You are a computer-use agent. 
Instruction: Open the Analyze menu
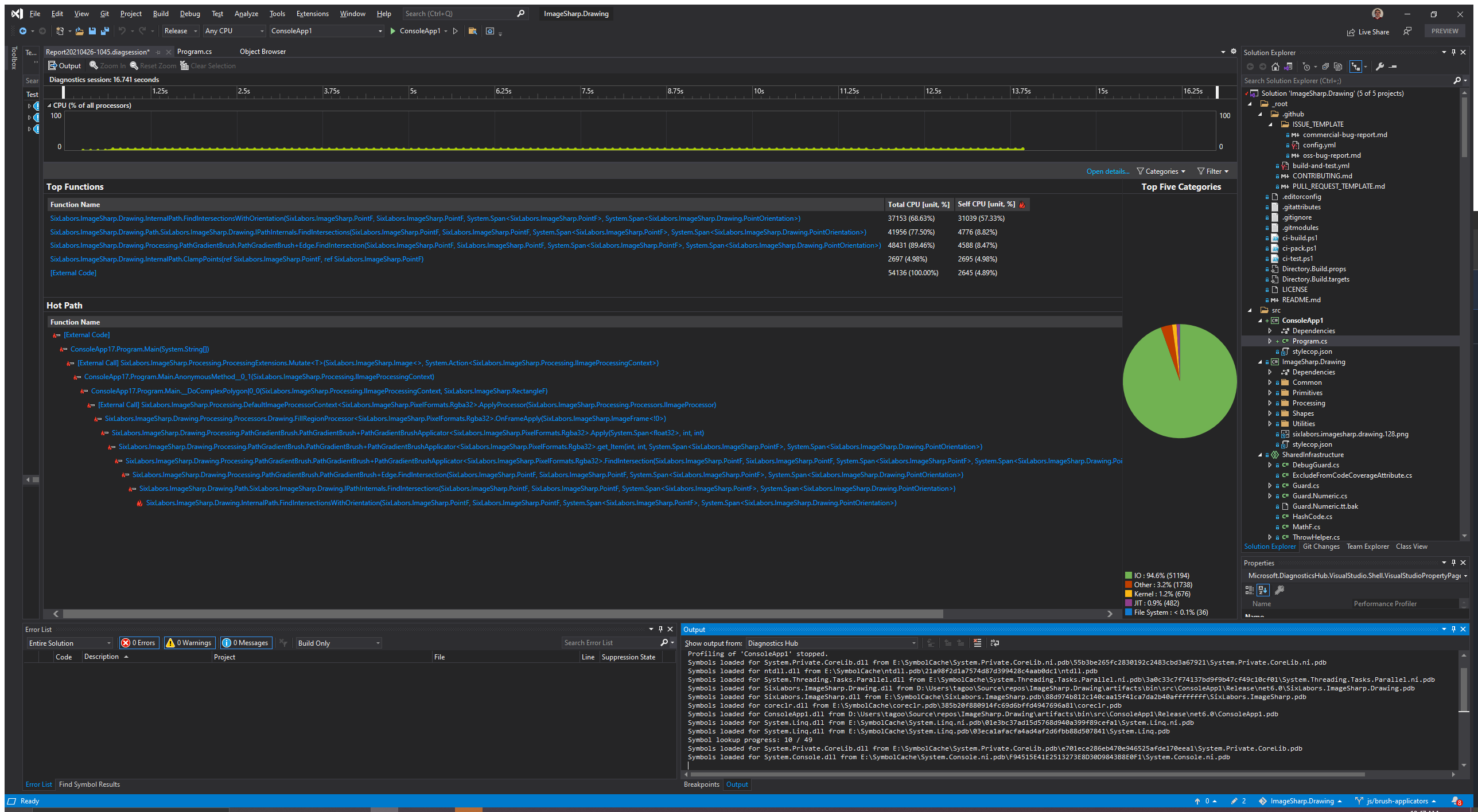click(x=246, y=14)
